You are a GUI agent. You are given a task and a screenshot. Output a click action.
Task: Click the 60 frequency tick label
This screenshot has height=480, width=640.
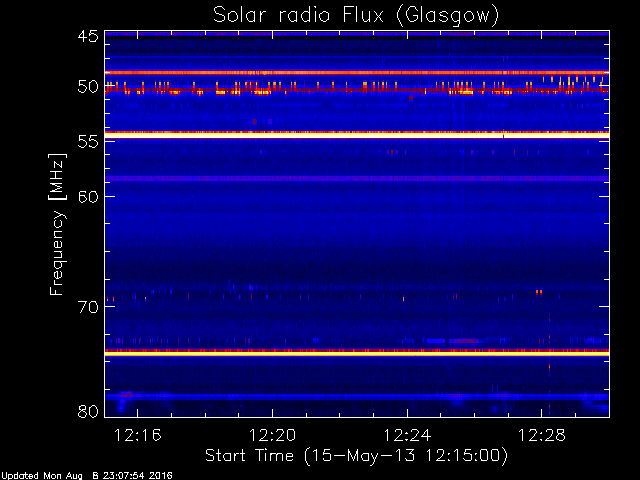tap(88, 196)
